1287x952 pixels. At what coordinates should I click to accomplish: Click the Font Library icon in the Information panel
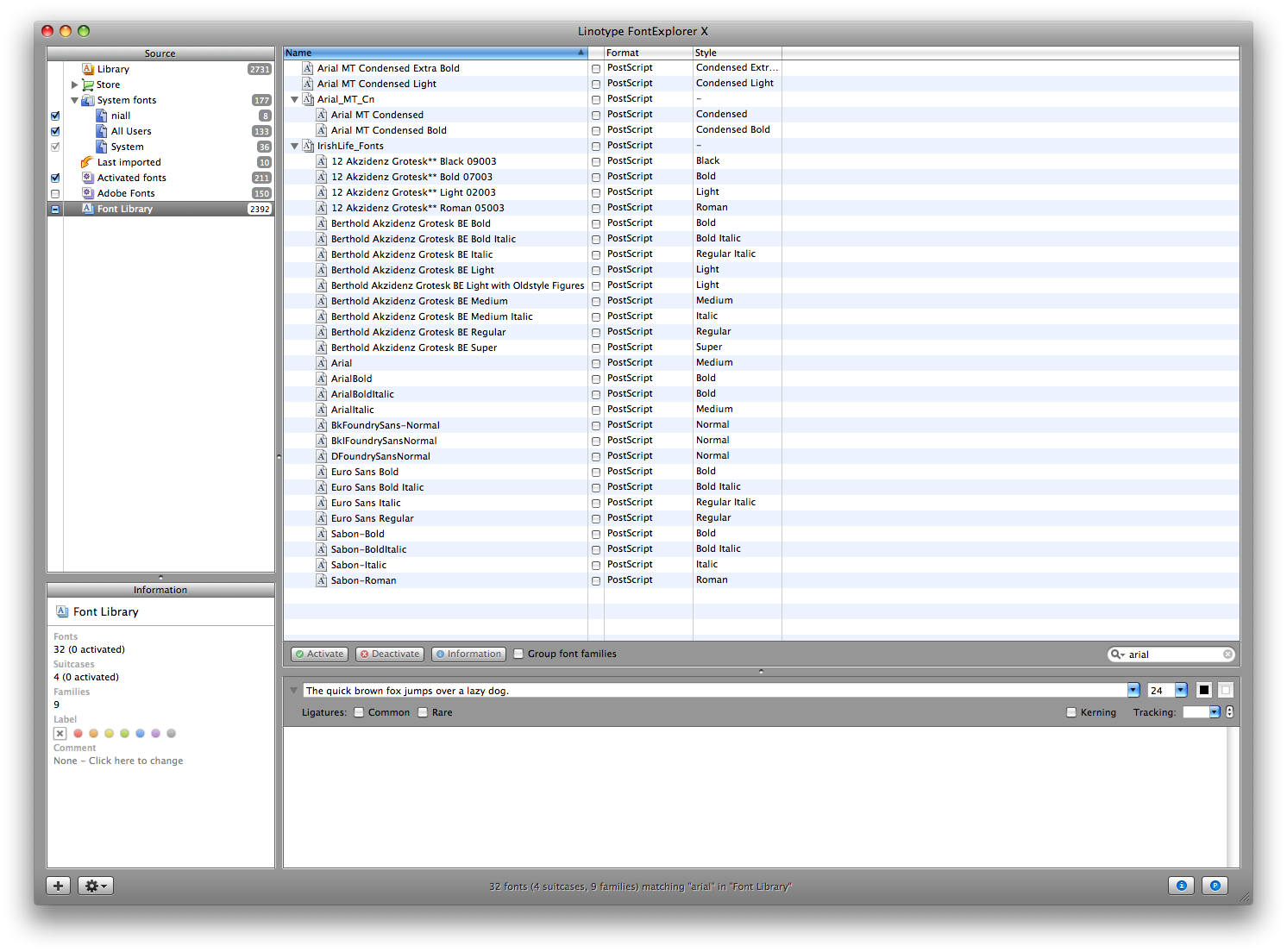click(62, 611)
